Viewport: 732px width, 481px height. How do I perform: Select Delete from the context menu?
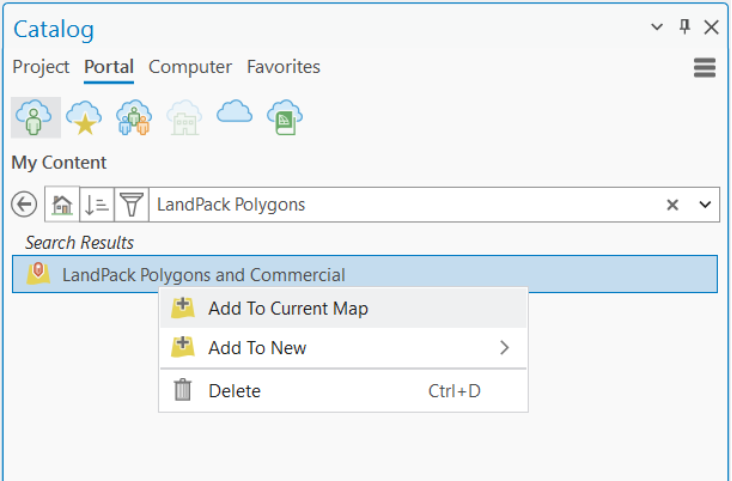234,391
